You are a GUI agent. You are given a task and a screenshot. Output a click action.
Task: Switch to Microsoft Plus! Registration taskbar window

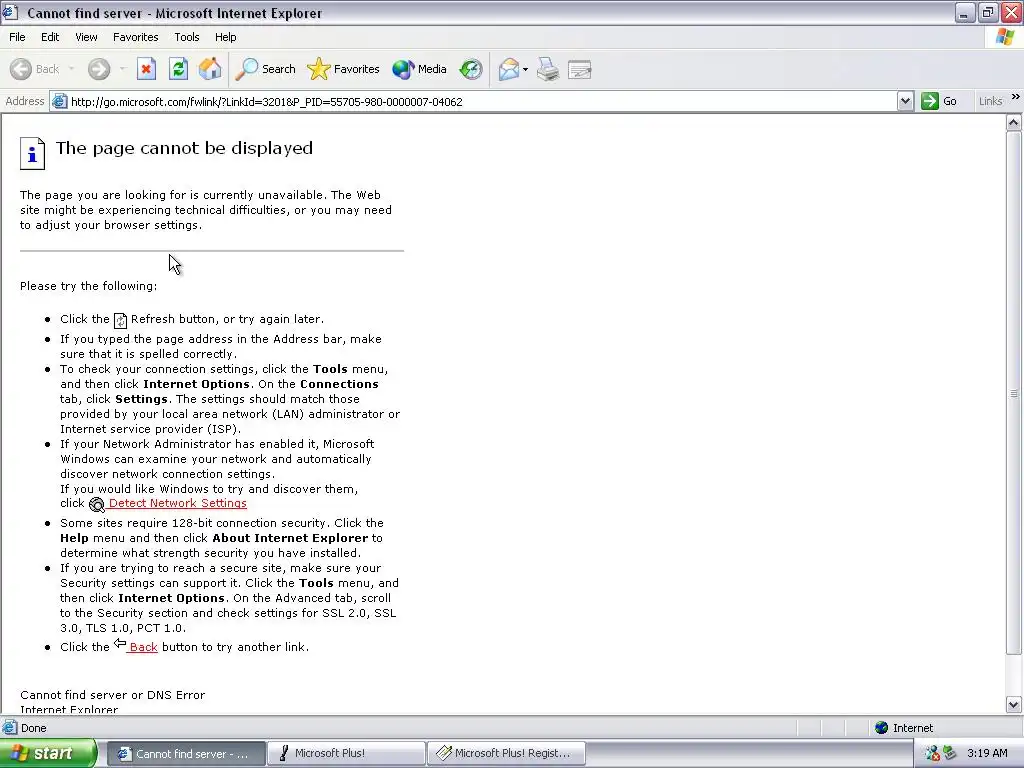coord(506,753)
